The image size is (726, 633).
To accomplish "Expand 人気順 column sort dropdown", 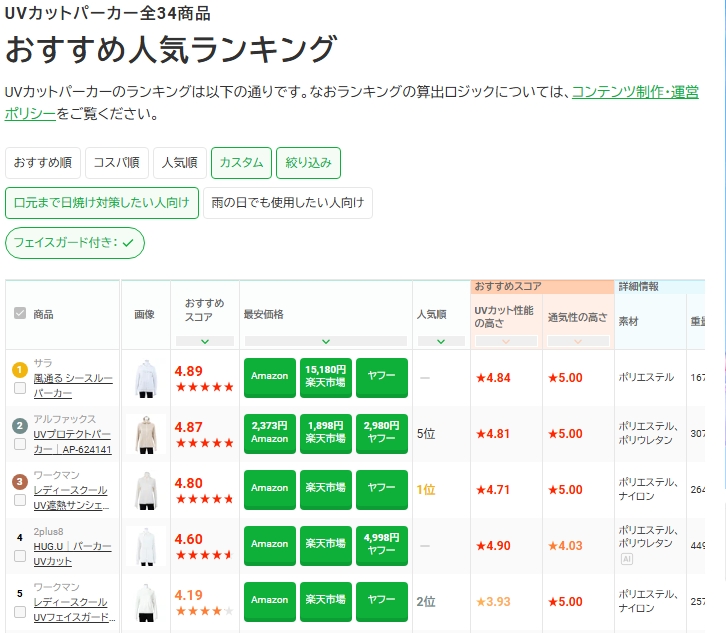I will 441,341.
